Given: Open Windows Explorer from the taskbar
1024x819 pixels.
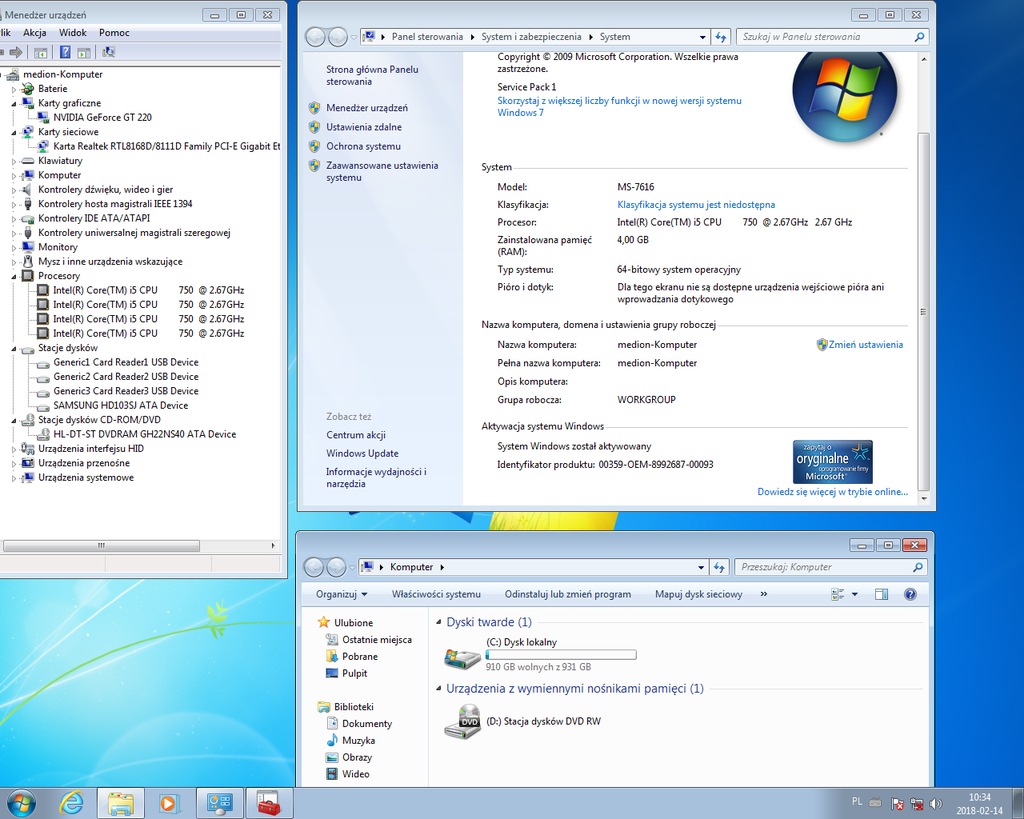Looking at the screenshot, I should 121,803.
